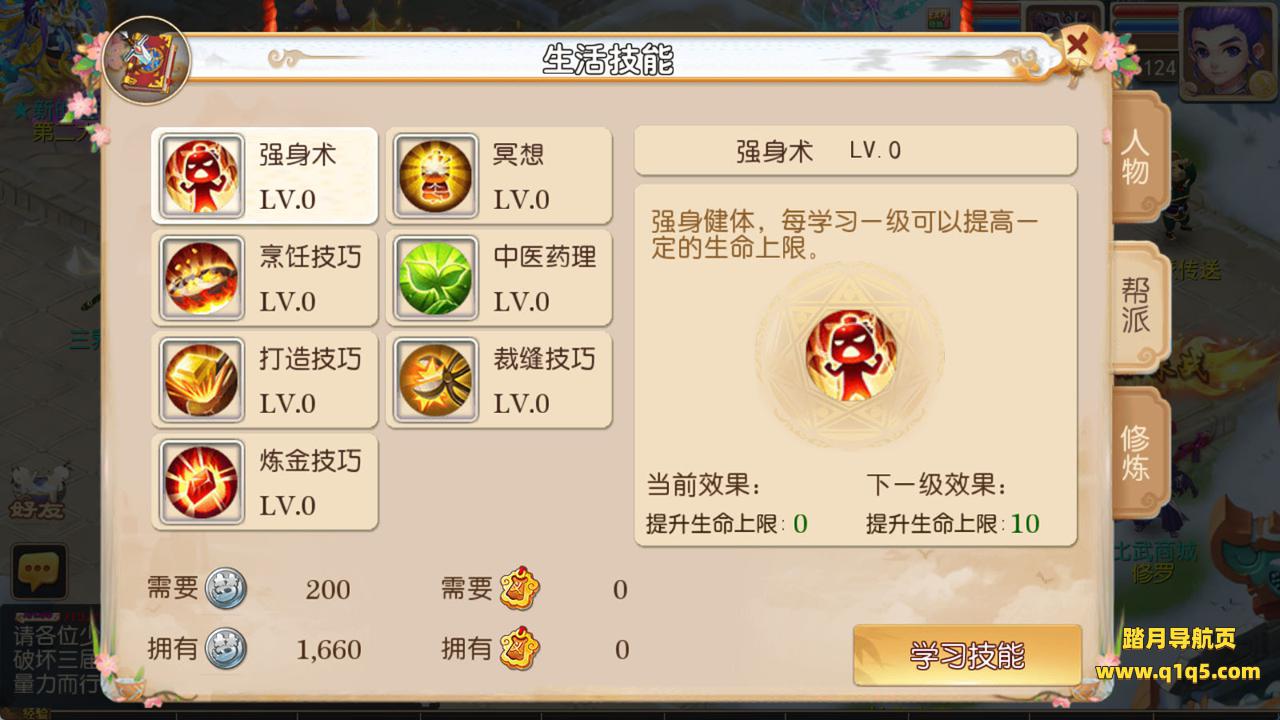
Task: Open the chat speech bubble icon
Action: (x=39, y=572)
